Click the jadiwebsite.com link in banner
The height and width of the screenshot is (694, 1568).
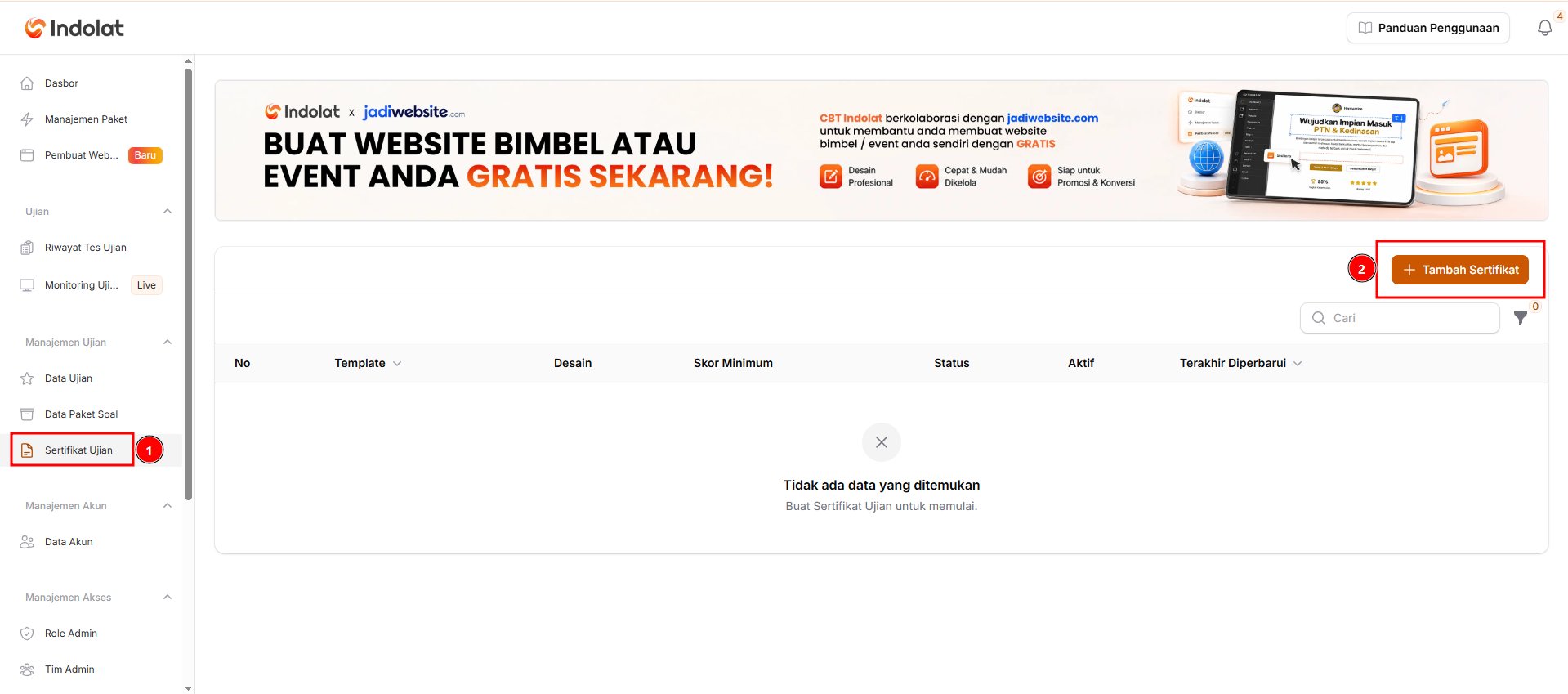pyautogui.click(x=1052, y=118)
